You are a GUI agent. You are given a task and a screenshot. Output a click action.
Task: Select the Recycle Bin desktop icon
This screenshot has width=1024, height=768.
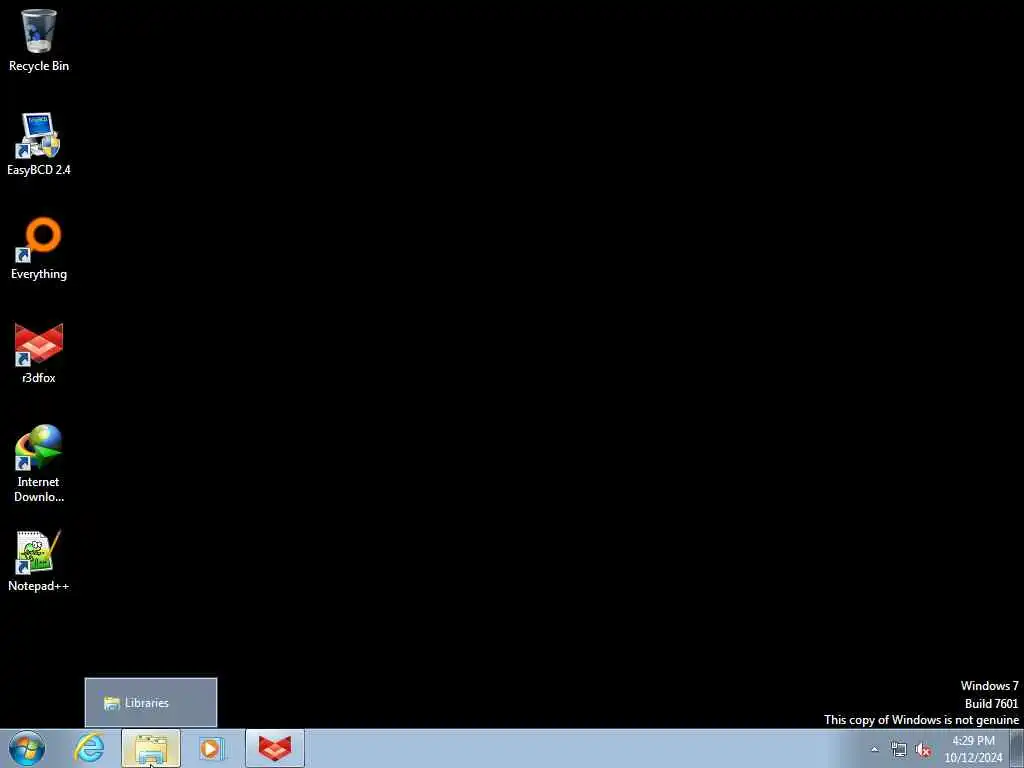pos(39,39)
